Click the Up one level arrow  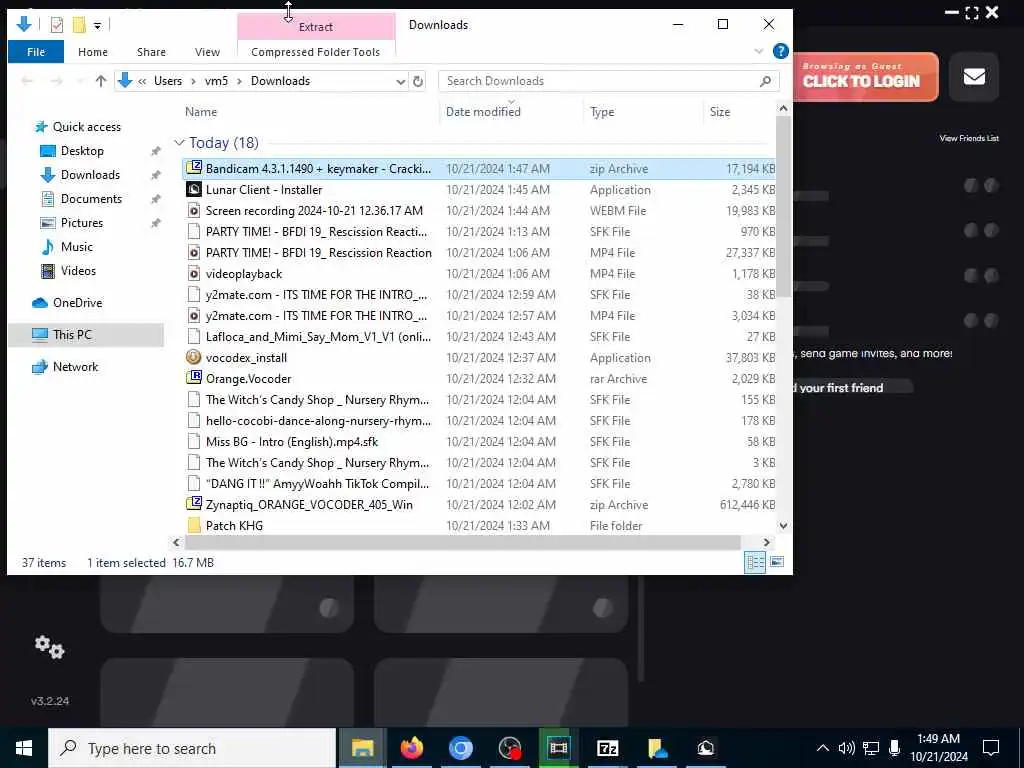click(101, 81)
